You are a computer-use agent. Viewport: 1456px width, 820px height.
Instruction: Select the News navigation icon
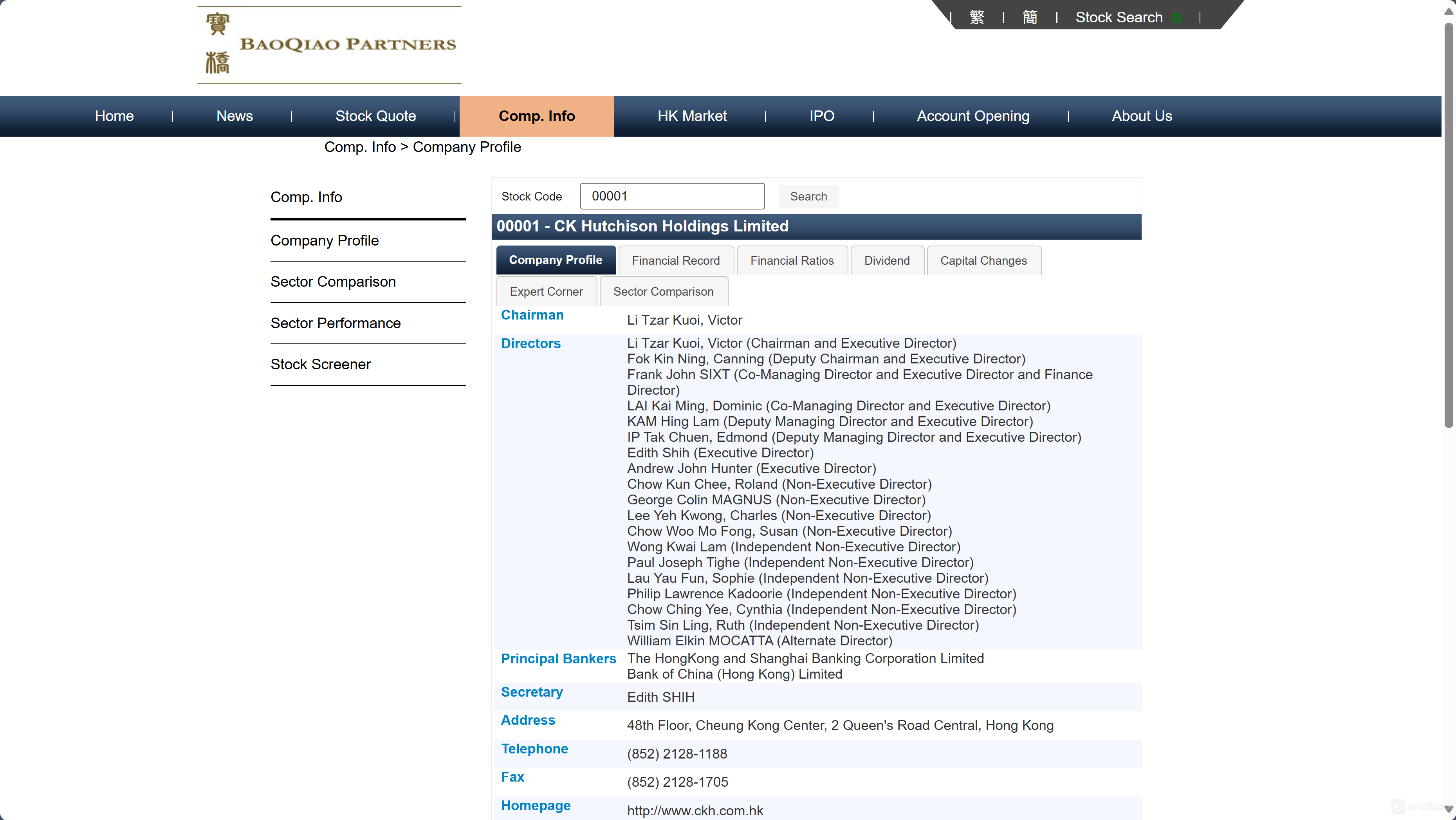tap(234, 116)
